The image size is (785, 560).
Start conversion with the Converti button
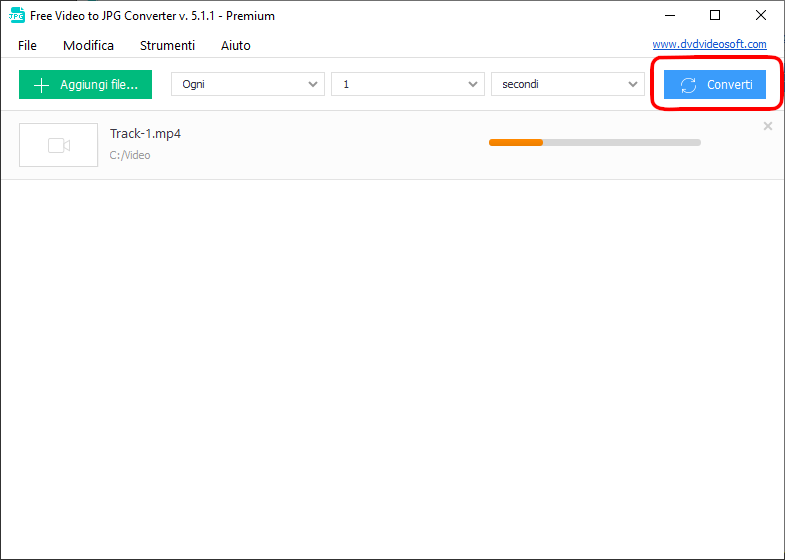click(x=715, y=85)
